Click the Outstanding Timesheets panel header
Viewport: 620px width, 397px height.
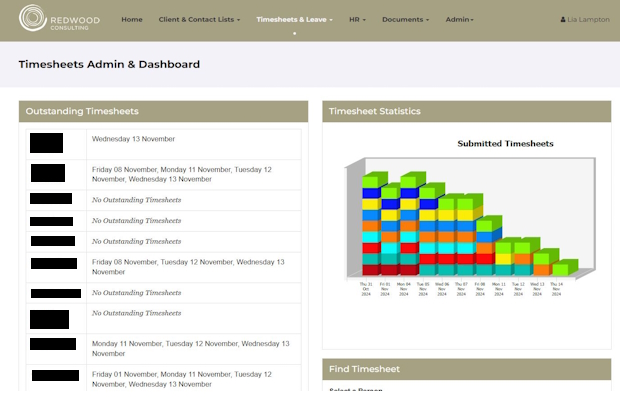(163, 112)
